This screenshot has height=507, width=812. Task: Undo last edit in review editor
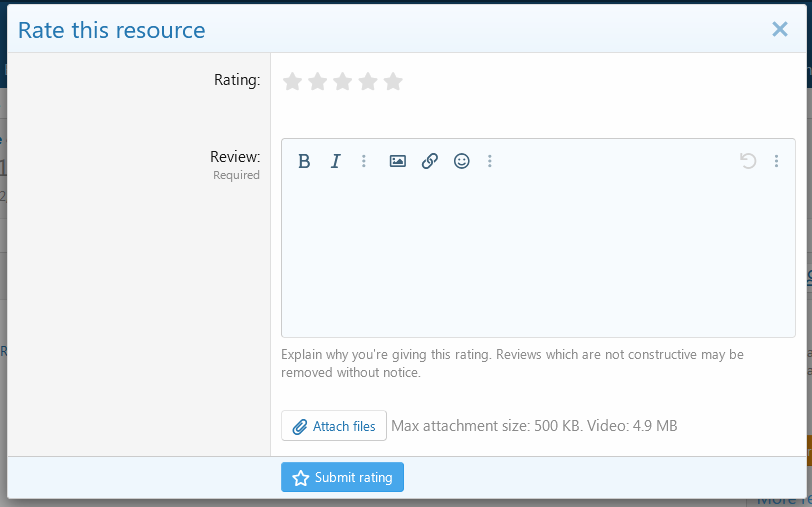pyautogui.click(x=748, y=161)
